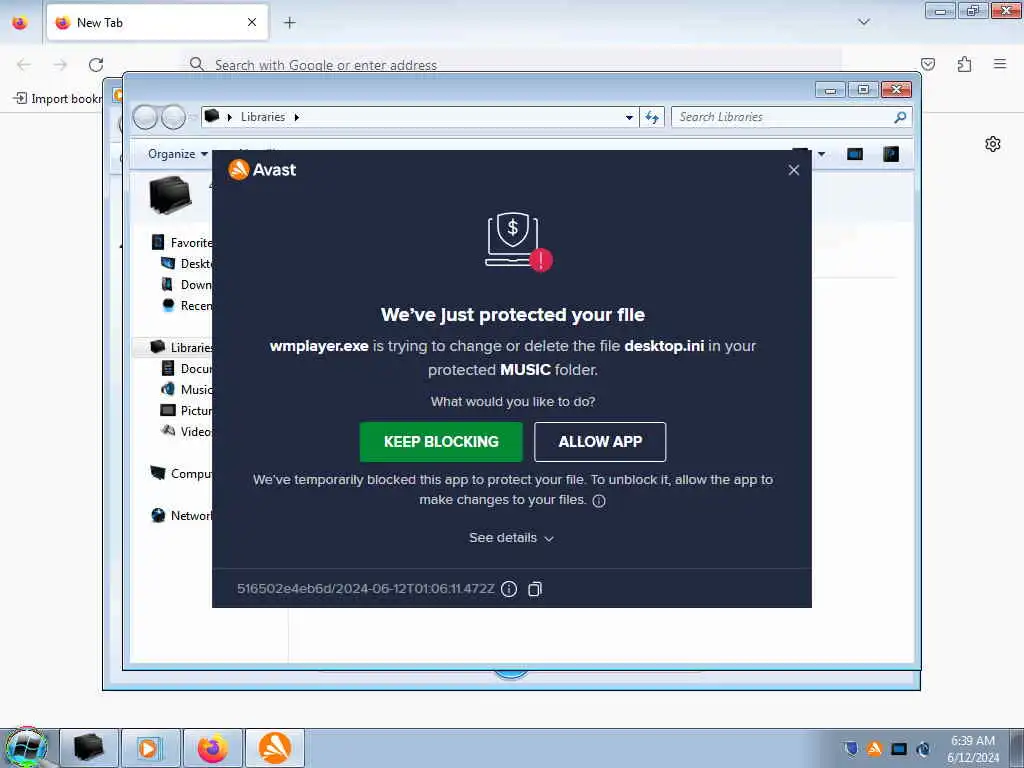Expand breadcrumb arrow after Libraries
Screen dimensions: 1024x768
(296, 118)
